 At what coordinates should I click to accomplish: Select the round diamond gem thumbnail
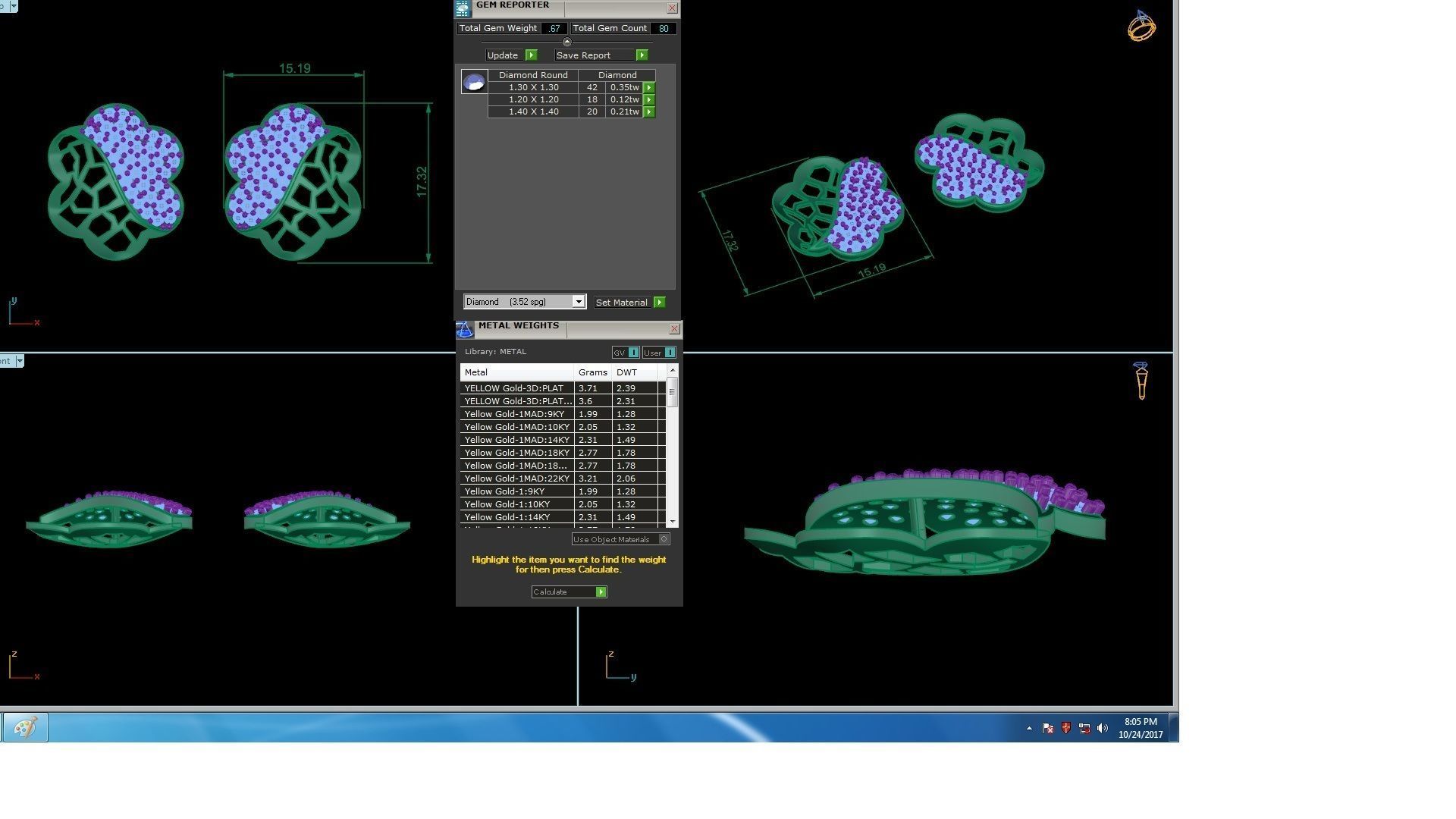[475, 82]
